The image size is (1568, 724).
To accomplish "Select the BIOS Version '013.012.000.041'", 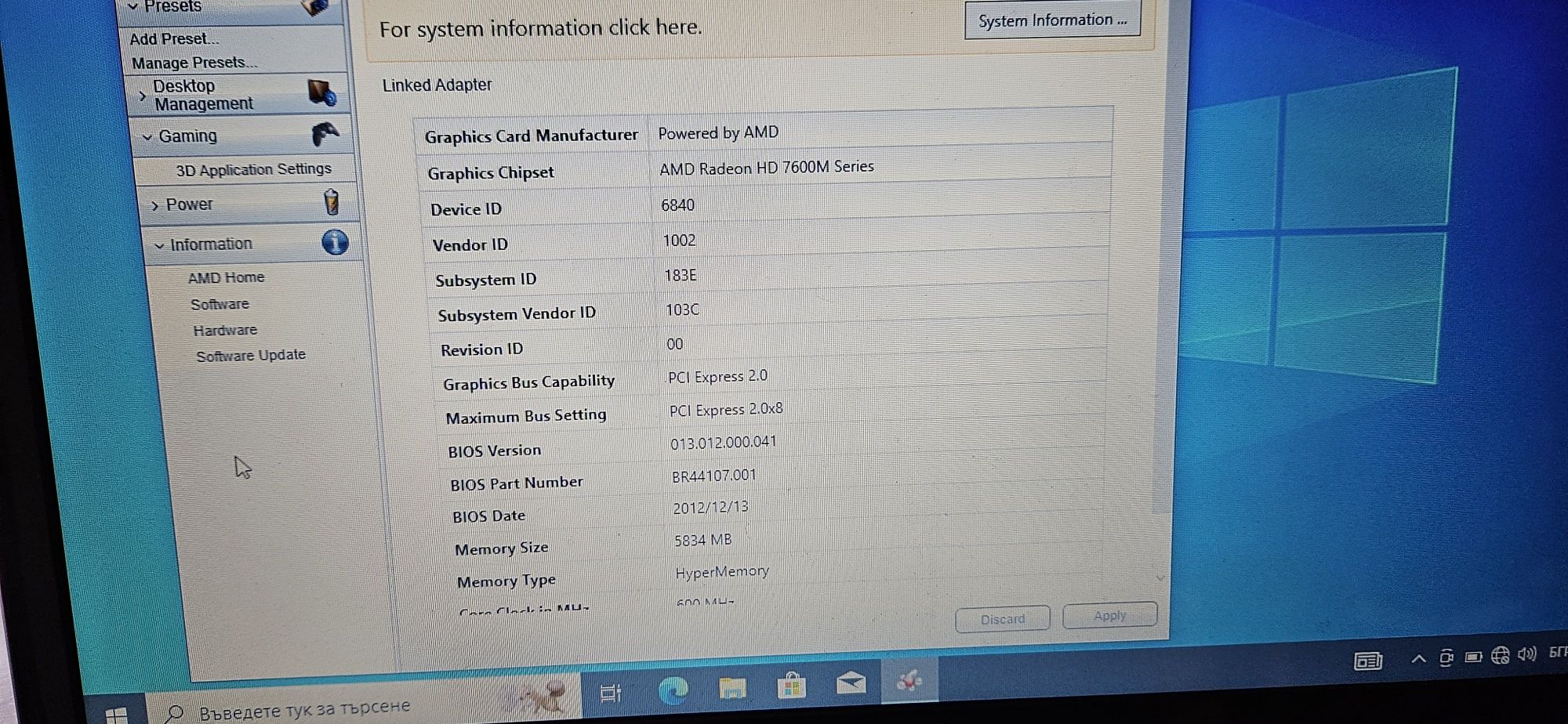I will point(723,443).
